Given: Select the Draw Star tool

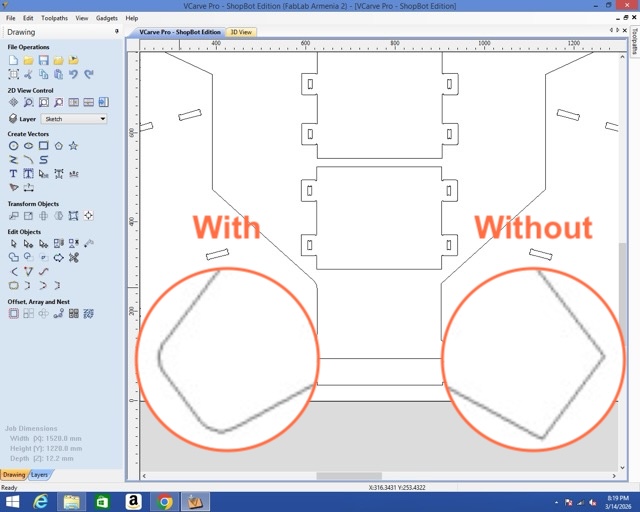Looking at the screenshot, I should tap(73, 146).
